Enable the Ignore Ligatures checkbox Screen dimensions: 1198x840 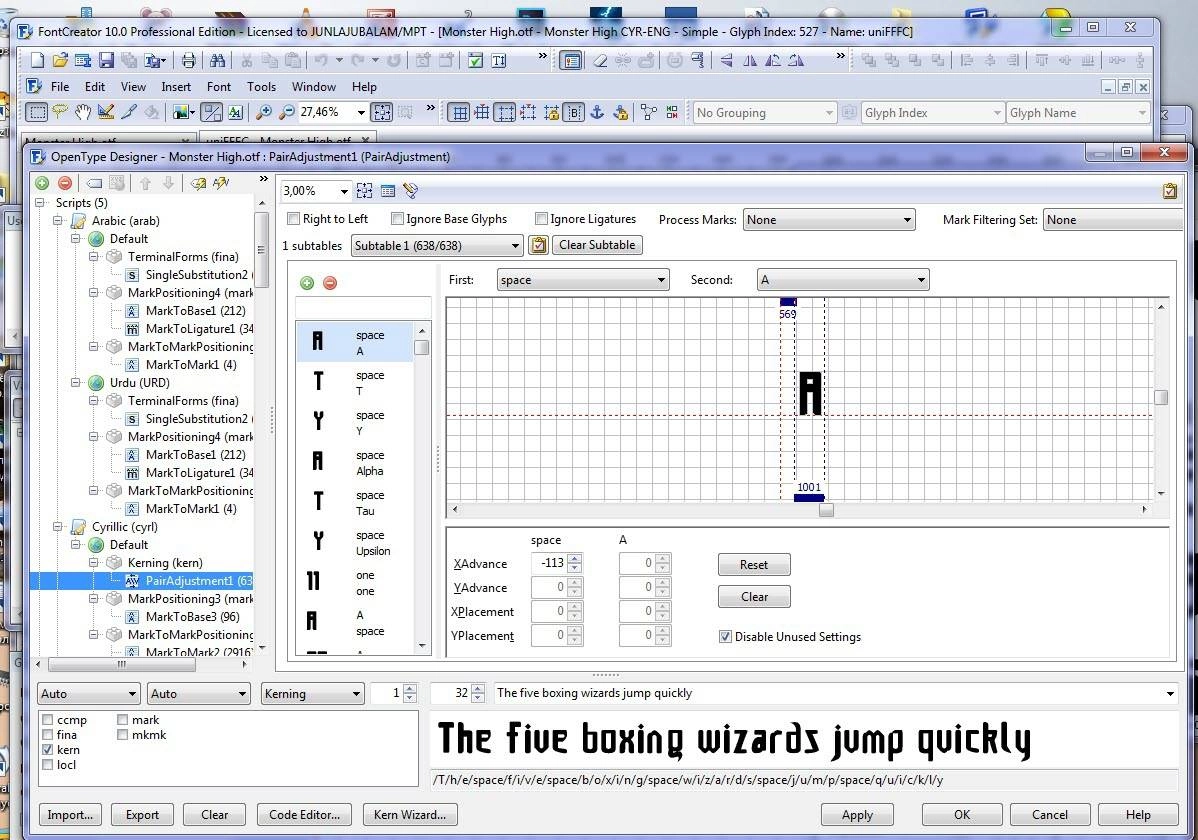[541, 219]
